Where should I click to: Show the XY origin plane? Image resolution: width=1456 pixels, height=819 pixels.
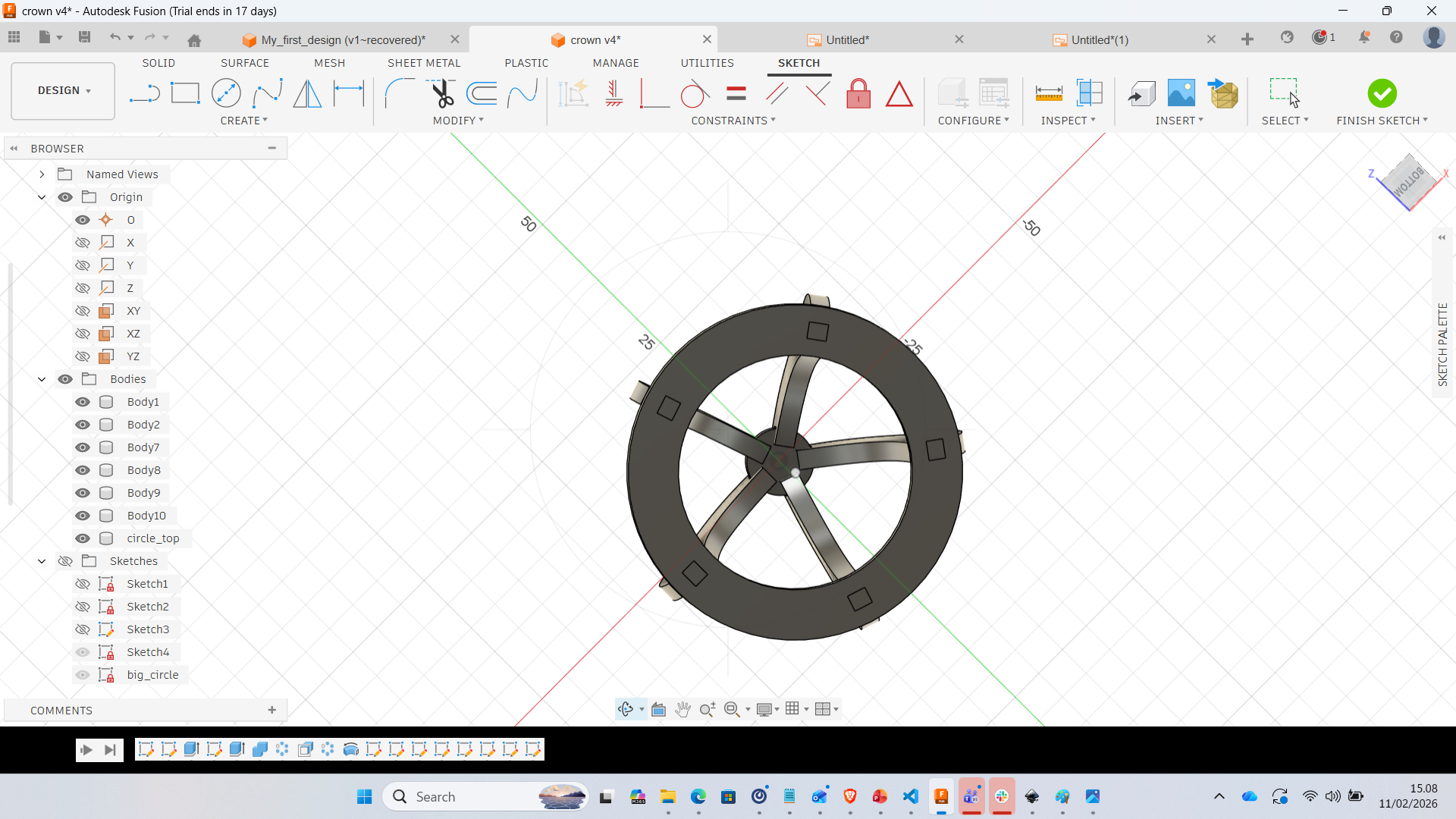pos(83,311)
